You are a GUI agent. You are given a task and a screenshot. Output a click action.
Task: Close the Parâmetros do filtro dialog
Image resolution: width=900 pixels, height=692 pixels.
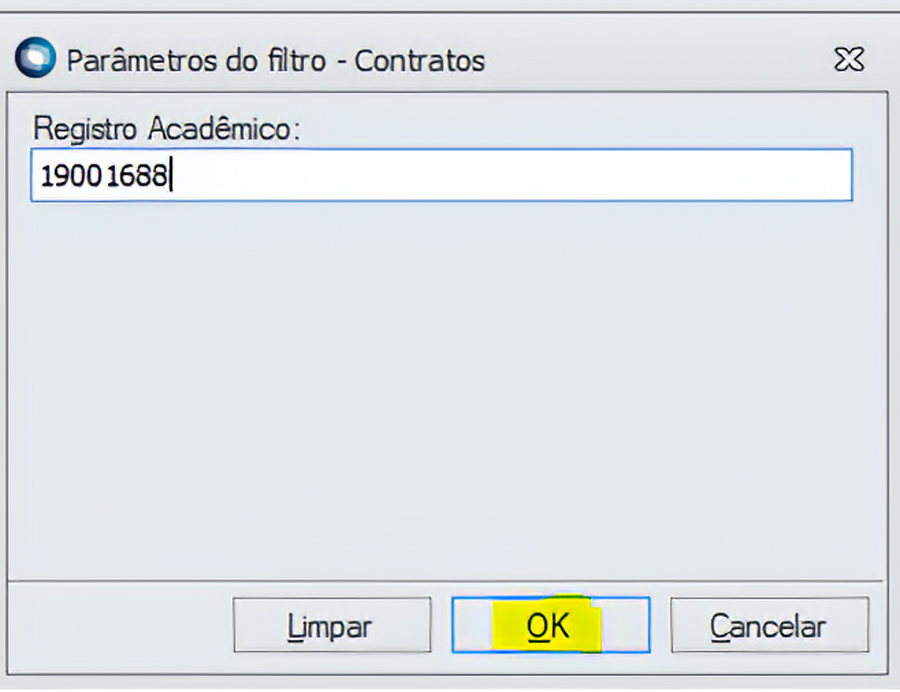[848, 60]
